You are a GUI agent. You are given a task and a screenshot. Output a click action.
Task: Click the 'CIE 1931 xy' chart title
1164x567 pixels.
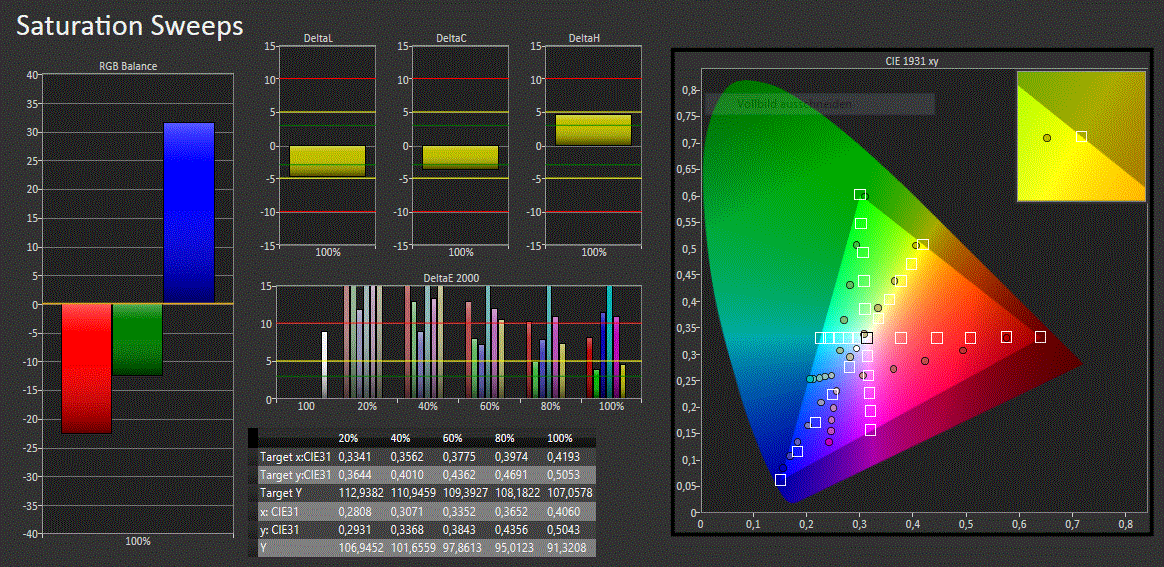coord(911,61)
